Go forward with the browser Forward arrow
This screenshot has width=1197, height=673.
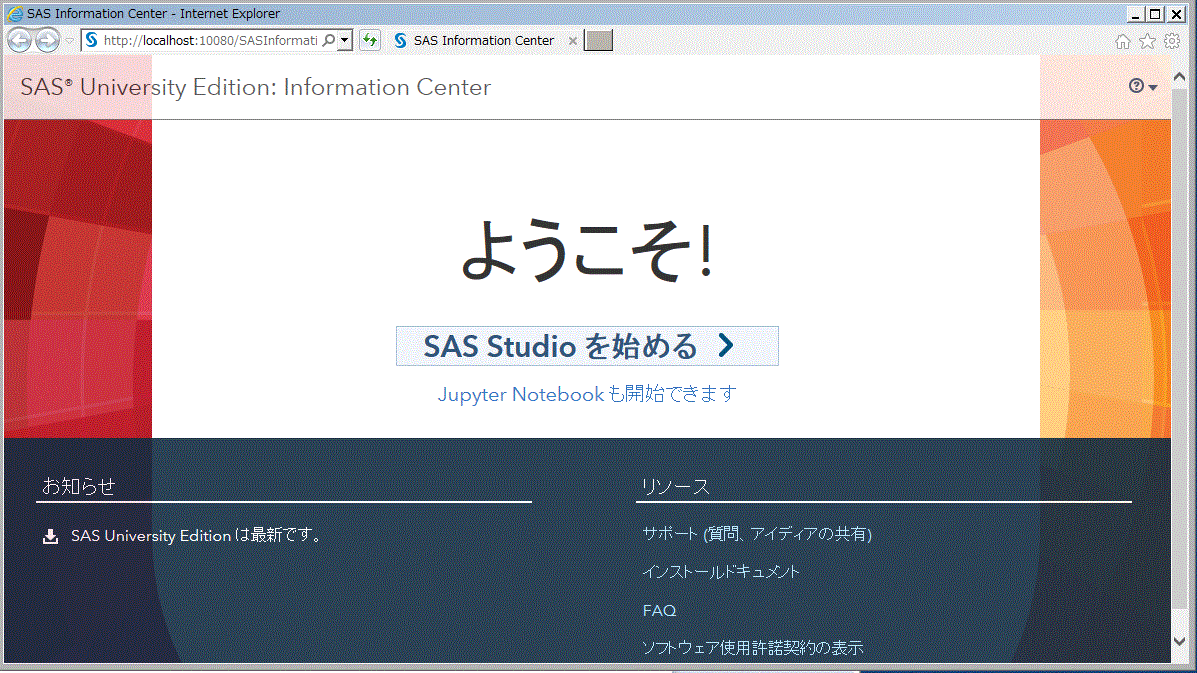click(x=47, y=40)
